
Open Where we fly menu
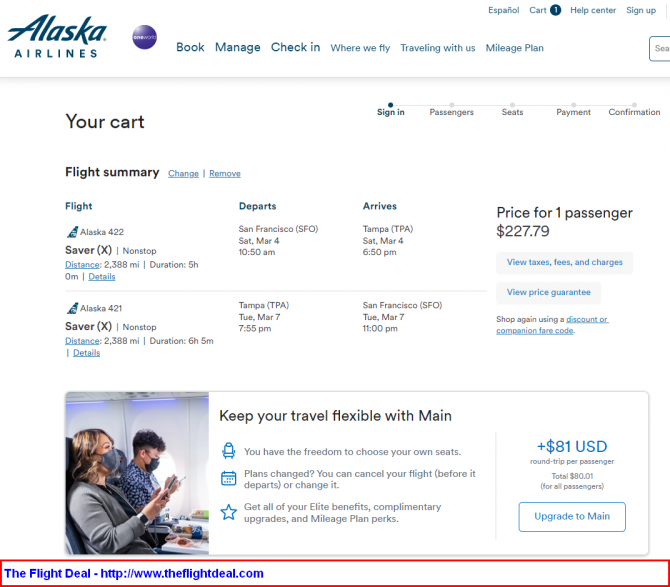click(360, 48)
